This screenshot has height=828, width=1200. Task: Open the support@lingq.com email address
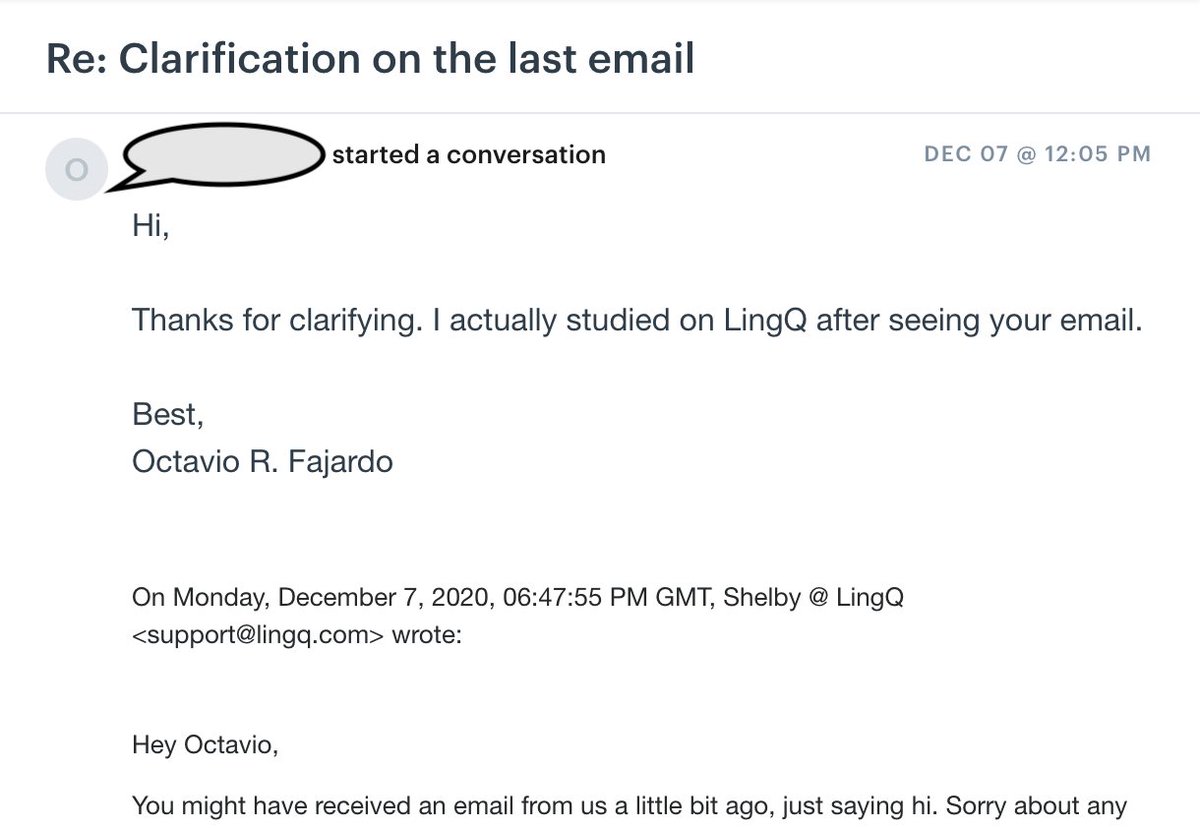pyautogui.click(x=258, y=635)
